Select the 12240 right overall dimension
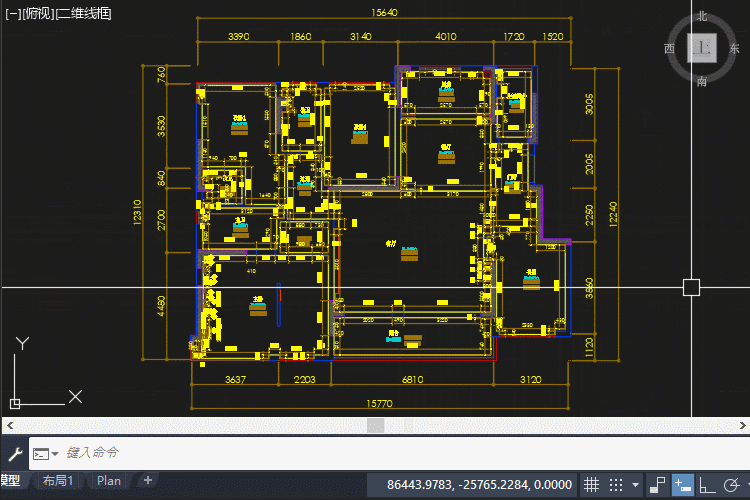 [x=613, y=214]
